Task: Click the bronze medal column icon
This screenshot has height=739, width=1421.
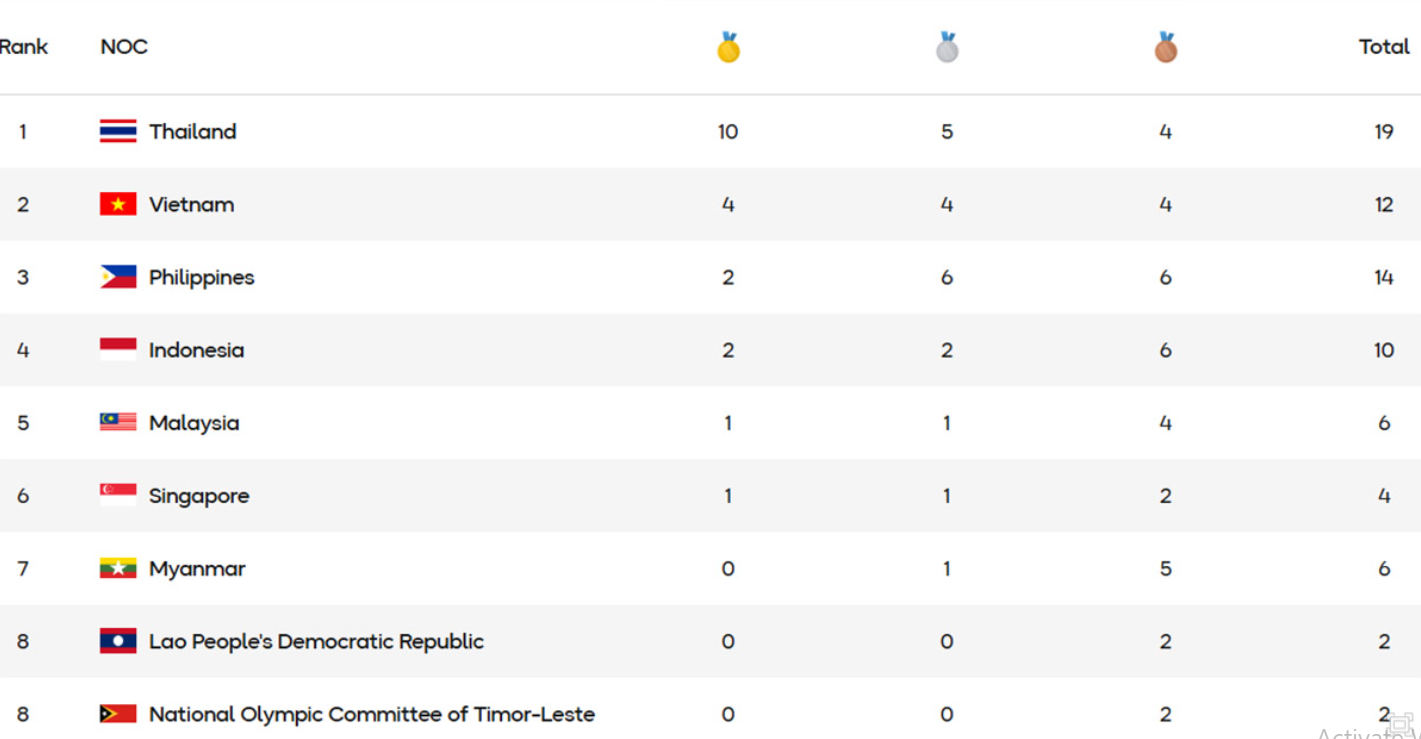Action: [1165, 47]
